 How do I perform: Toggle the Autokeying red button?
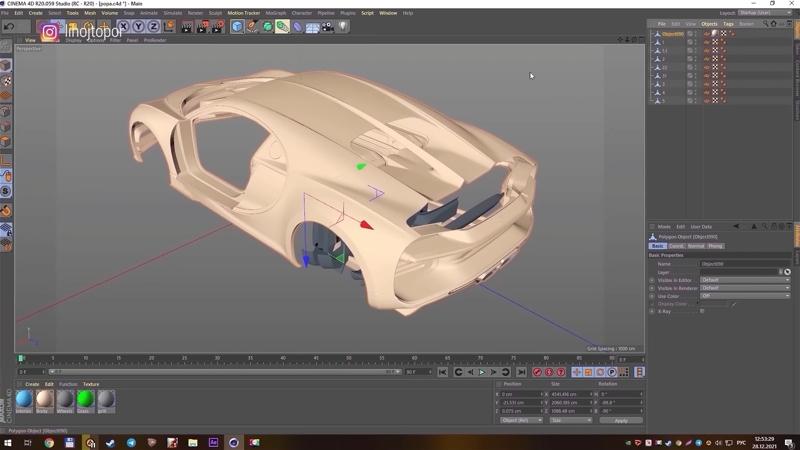tap(548, 372)
